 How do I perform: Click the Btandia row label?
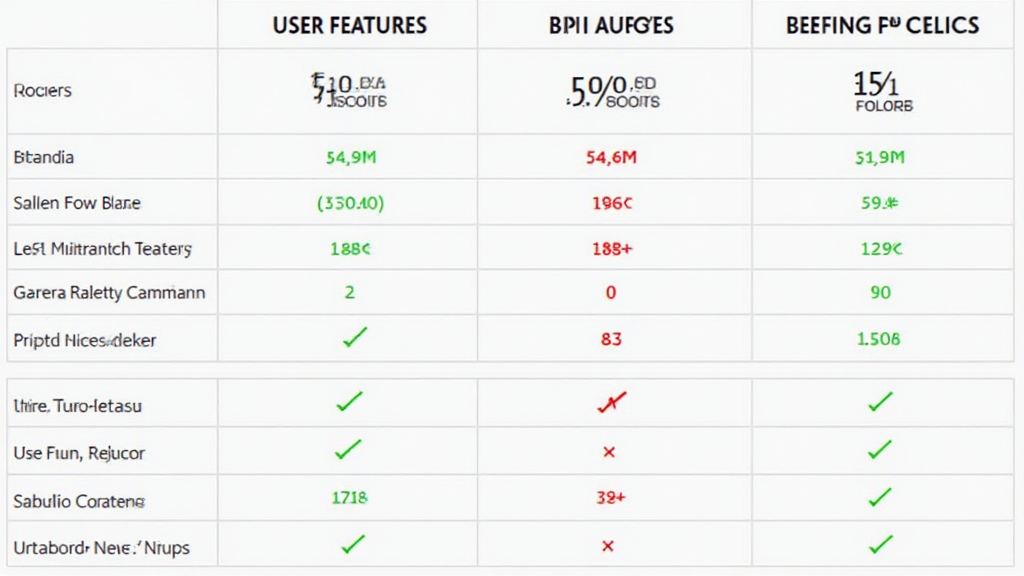coord(44,157)
